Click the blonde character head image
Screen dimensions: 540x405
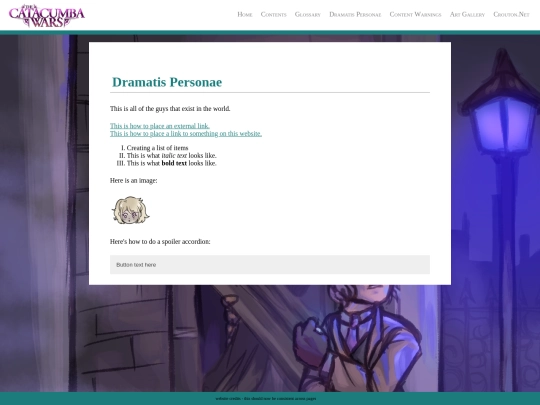131,210
